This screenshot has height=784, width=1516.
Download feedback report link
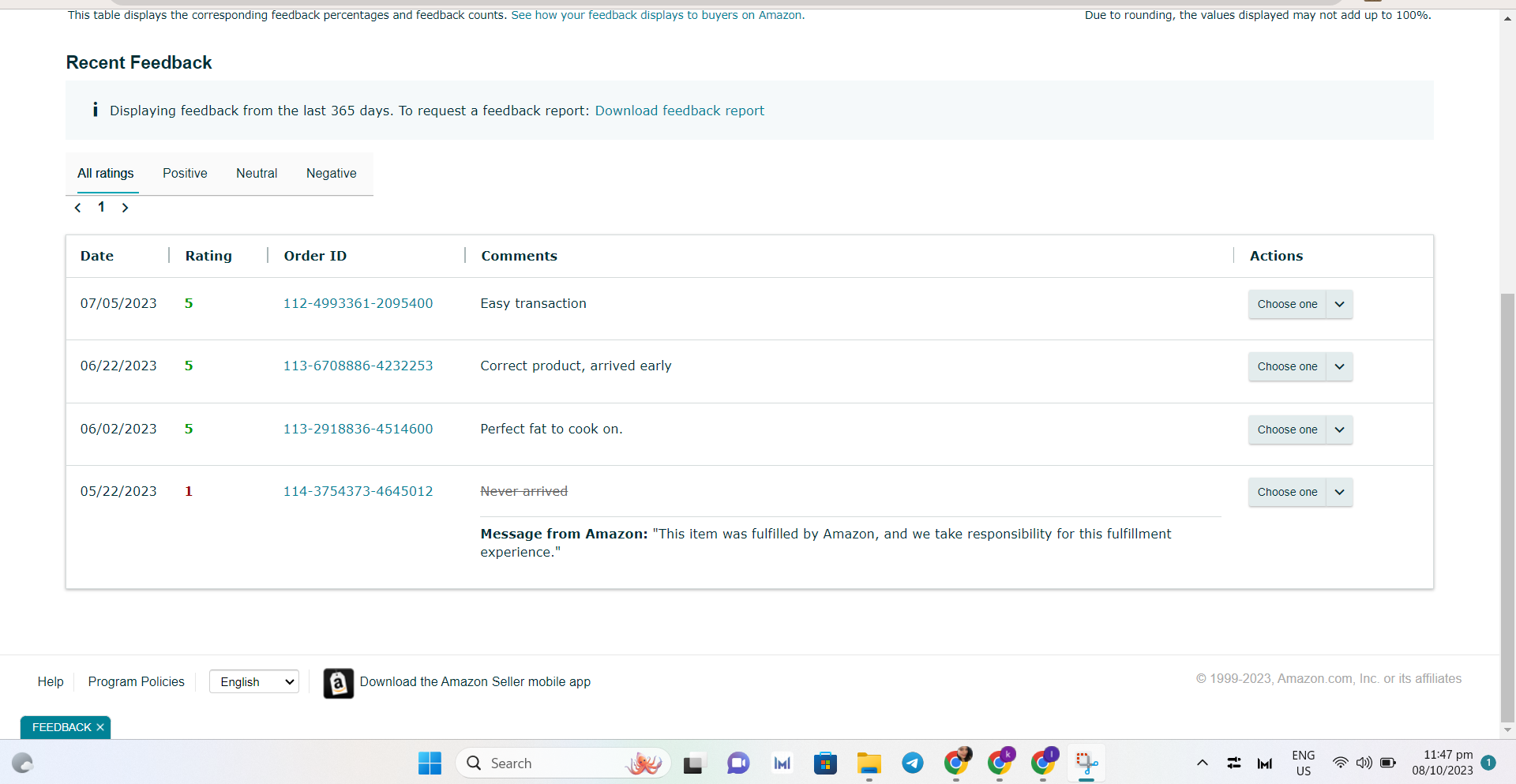tap(679, 111)
